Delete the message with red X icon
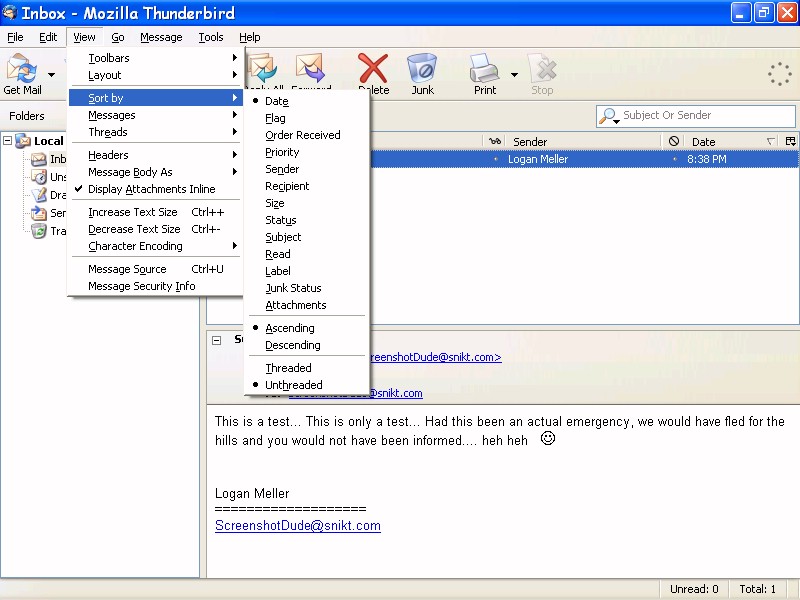Image resolution: width=800 pixels, height=600 pixels. (x=373, y=68)
